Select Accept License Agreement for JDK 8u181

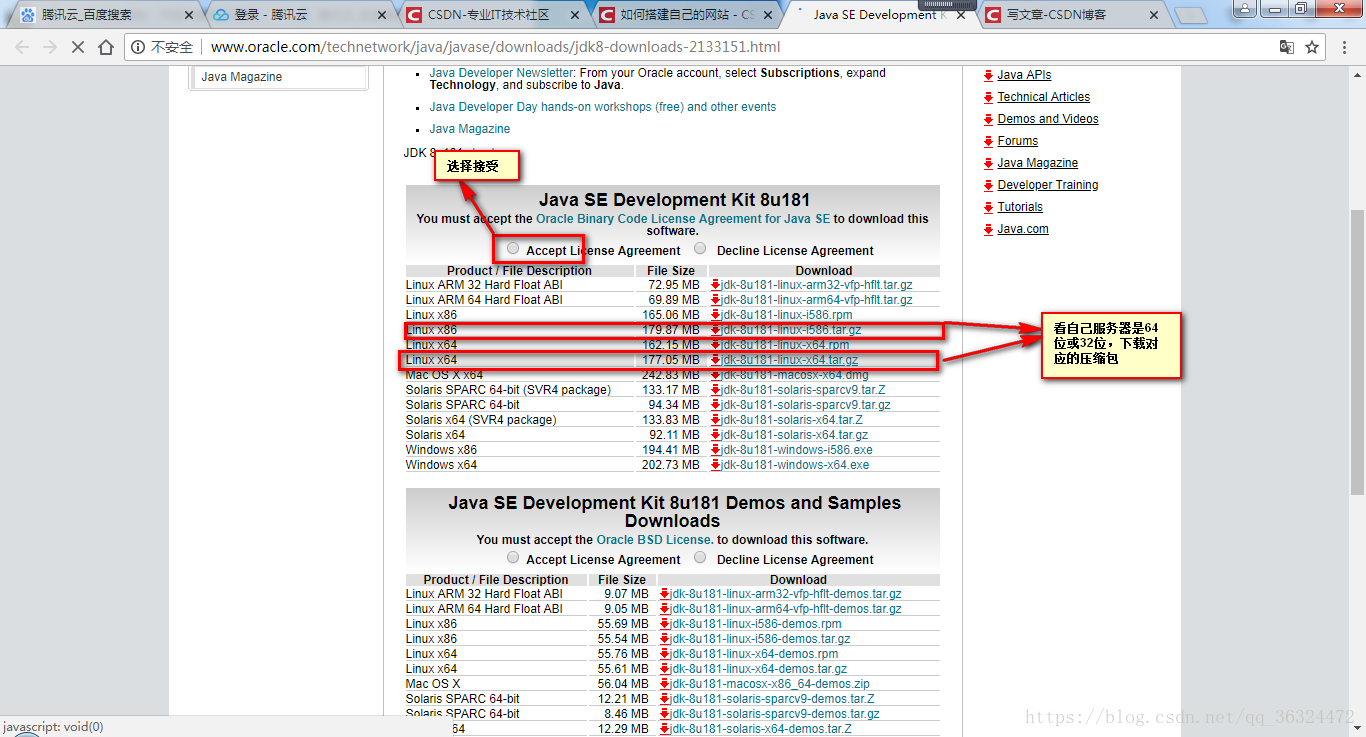(513, 248)
